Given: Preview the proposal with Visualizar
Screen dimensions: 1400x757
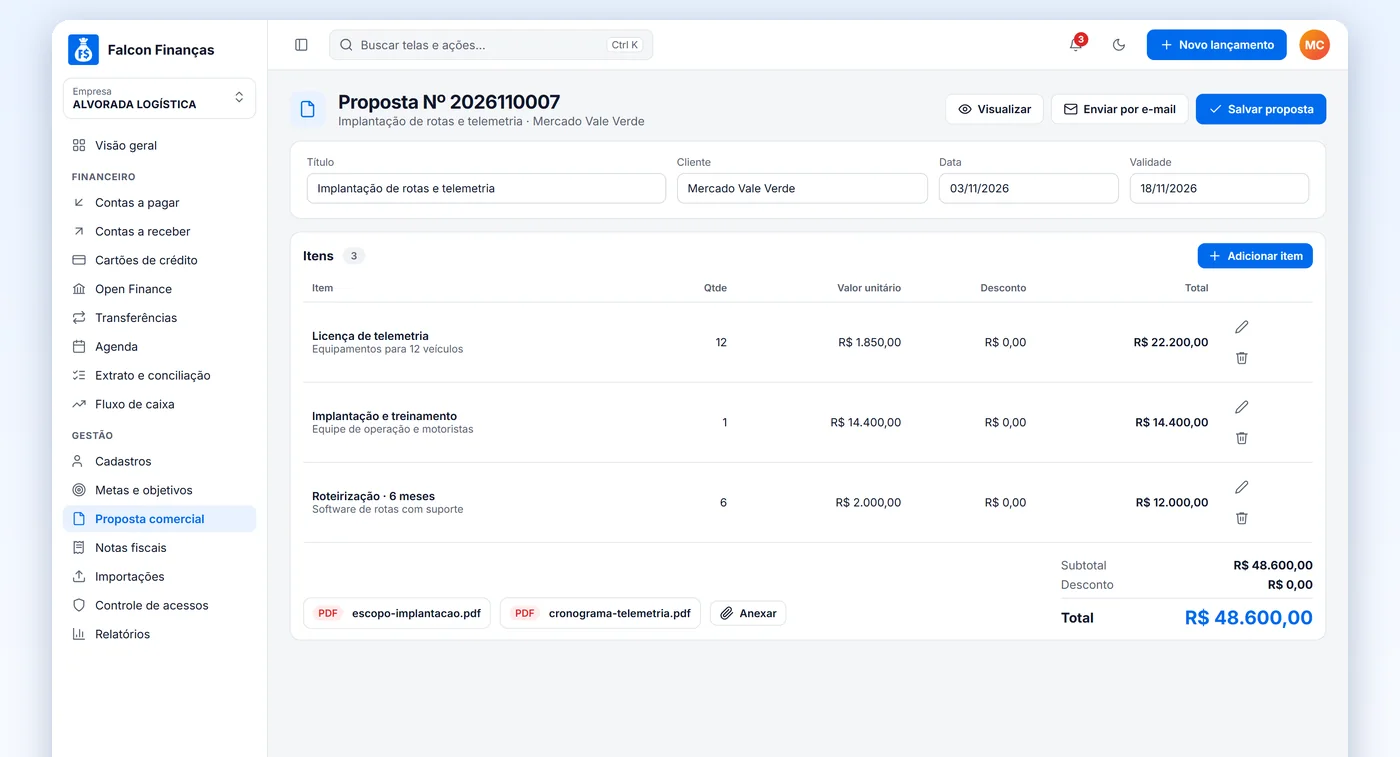Looking at the screenshot, I should [x=994, y=109].
